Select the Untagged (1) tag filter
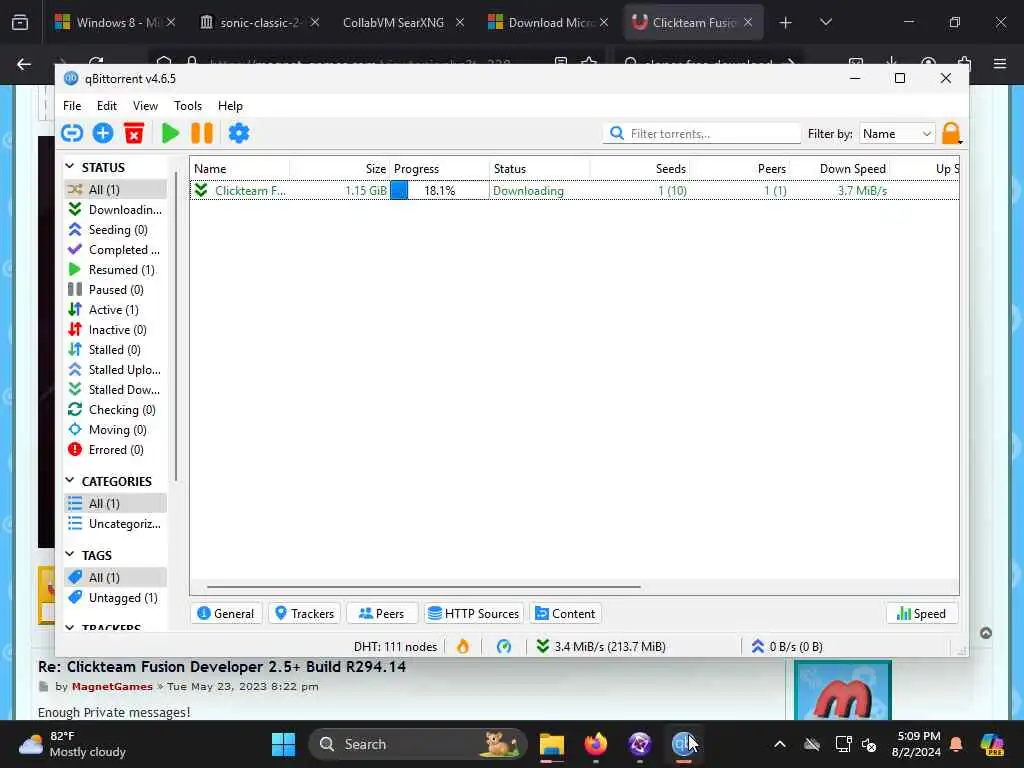 point(115,598)
